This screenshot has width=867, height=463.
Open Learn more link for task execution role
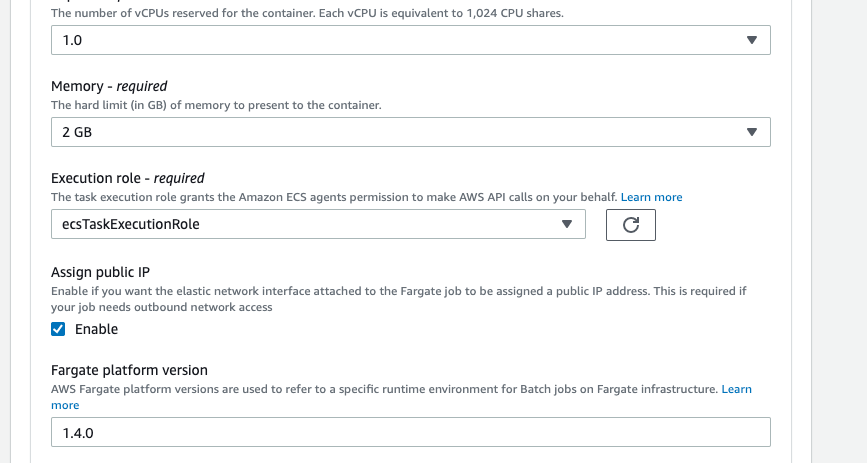(652, 197)
